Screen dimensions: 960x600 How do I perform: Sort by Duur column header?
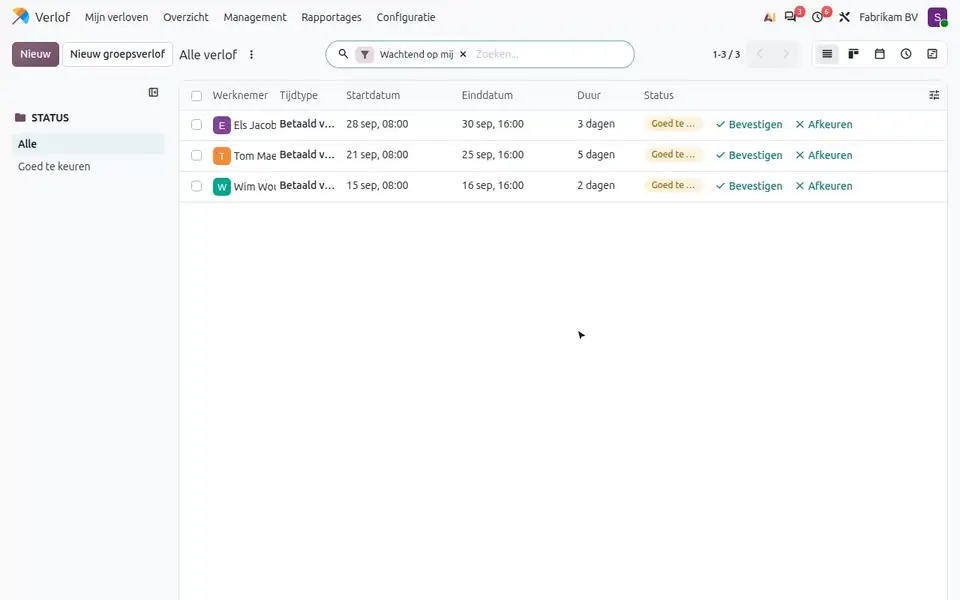tap(589, 95)
